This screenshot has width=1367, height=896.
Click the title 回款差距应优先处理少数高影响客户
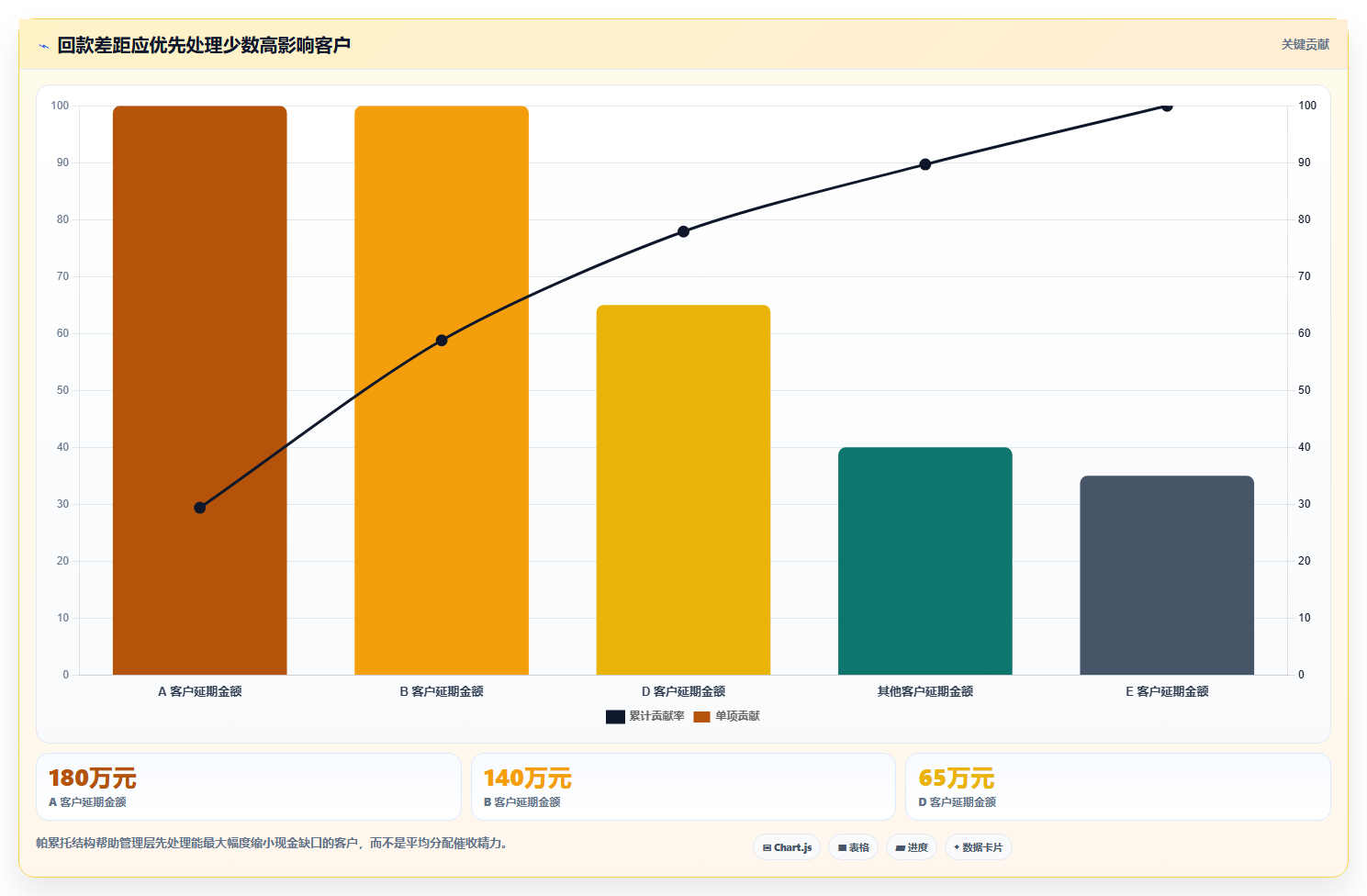(204, 45)
